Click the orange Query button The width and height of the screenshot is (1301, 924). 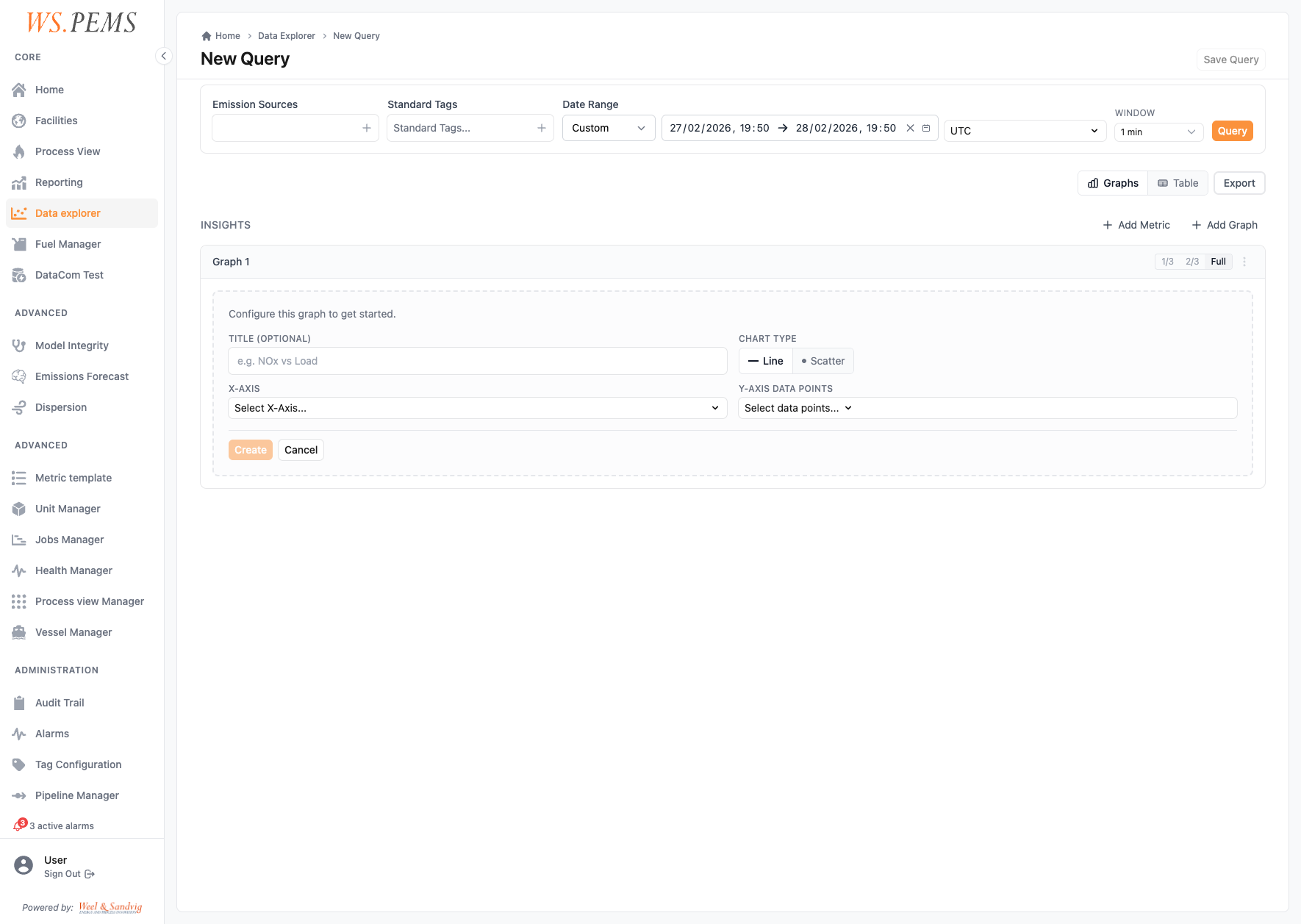[x=1232, y=131]
